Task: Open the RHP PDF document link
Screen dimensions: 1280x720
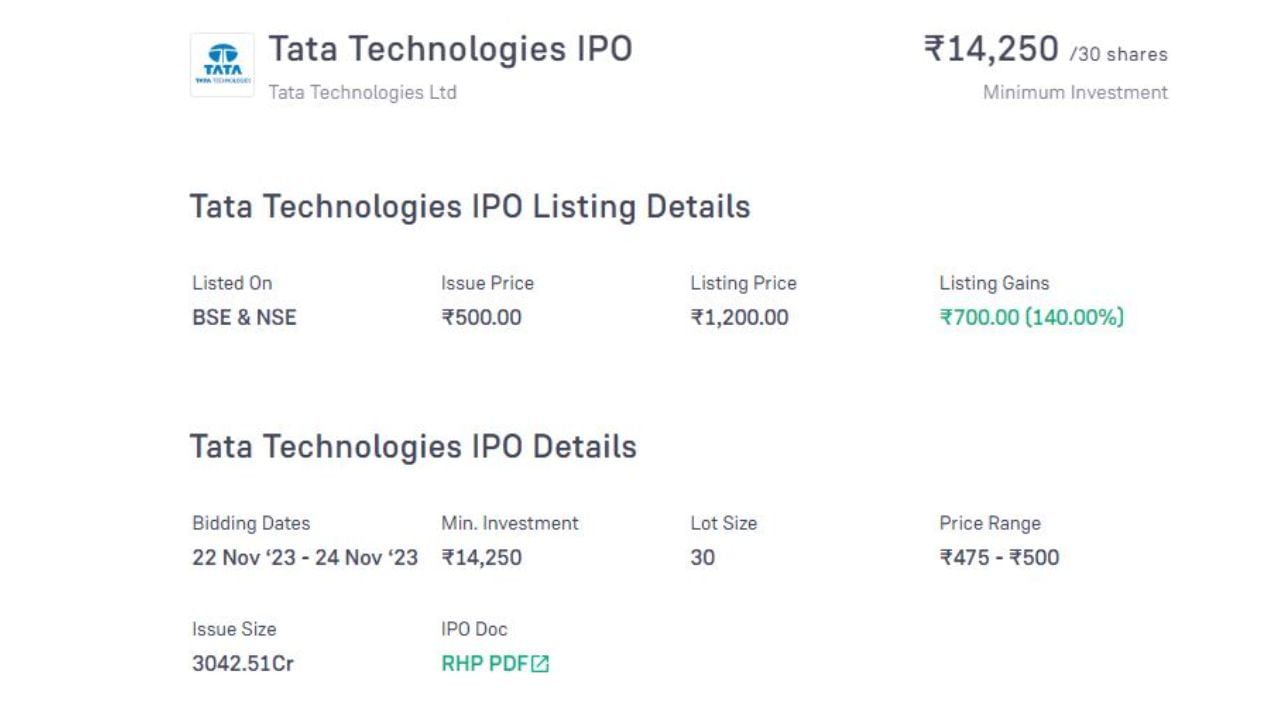Action: [485, 663]
